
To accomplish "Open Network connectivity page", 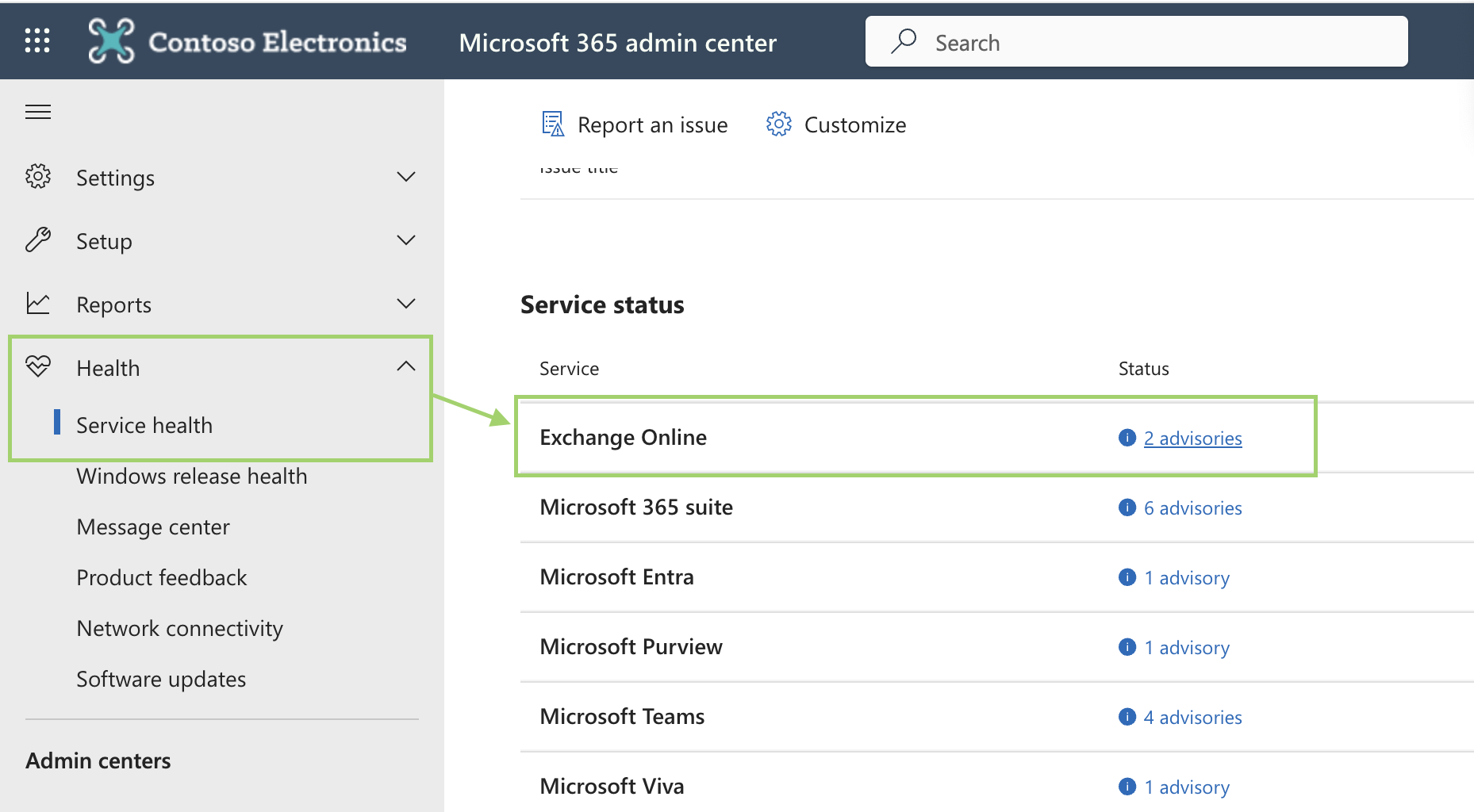I will coord(180,628).
